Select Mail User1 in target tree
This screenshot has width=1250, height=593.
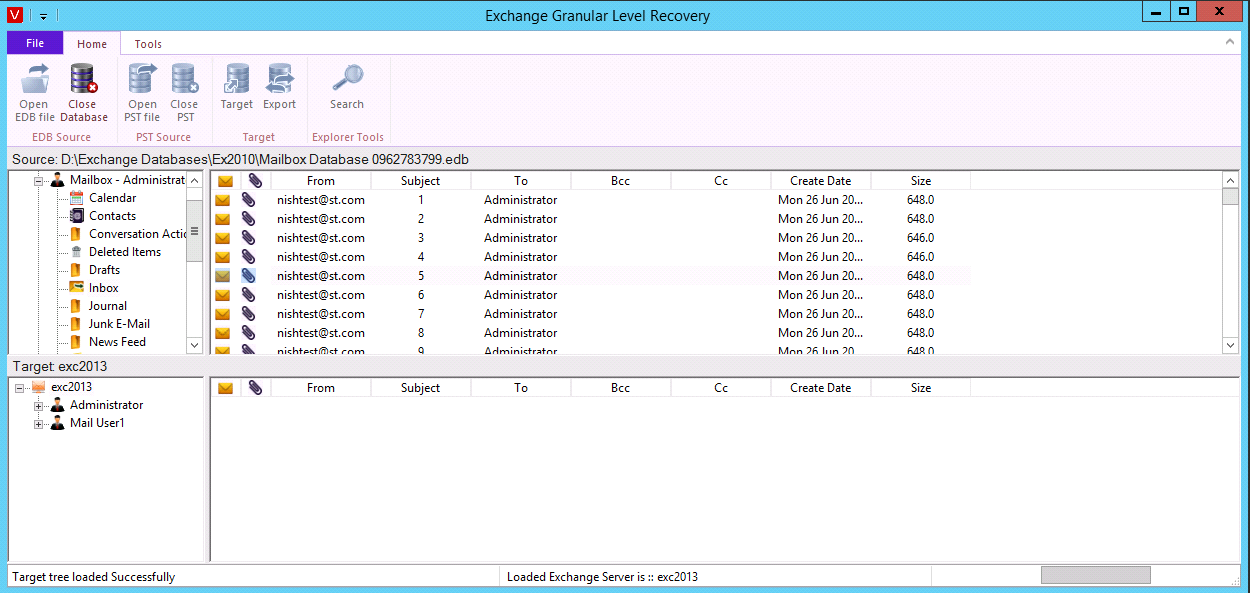(x=97, y=423)
